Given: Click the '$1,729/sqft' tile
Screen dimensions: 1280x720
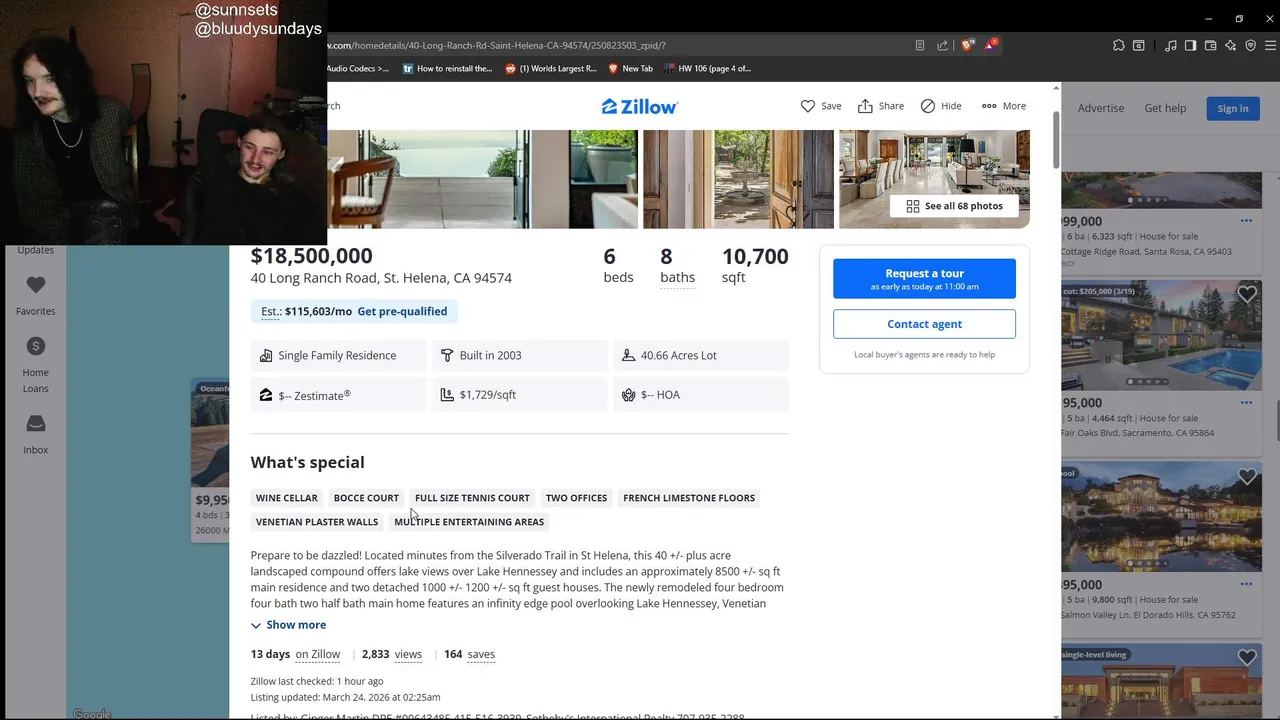Looking at the screenshot, I should pos(520,395).
